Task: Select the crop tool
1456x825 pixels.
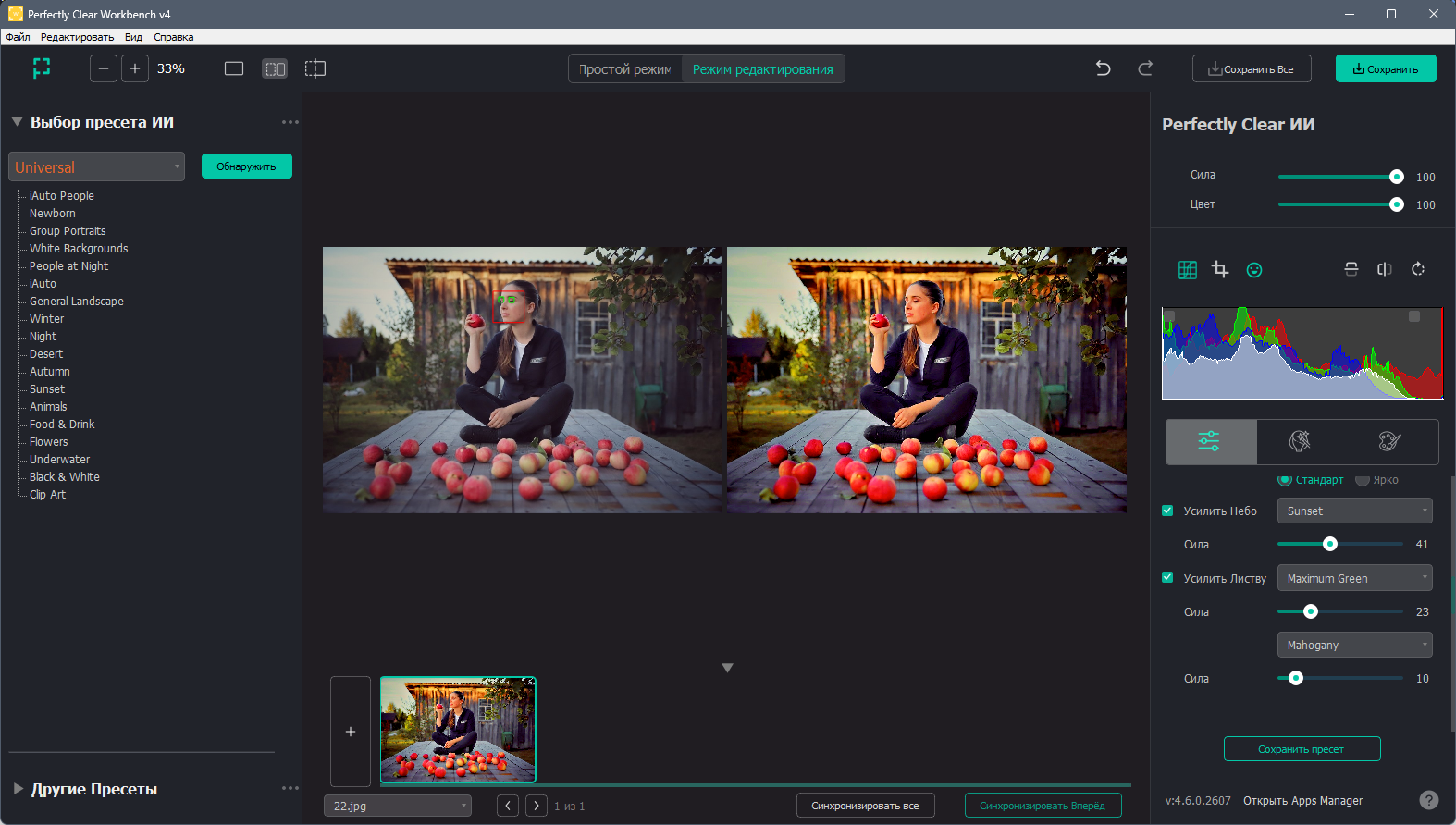Action: (1220, 270)
